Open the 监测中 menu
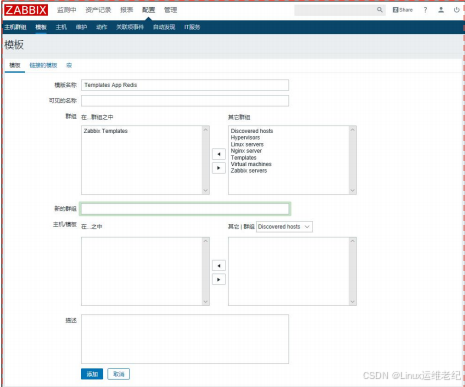Screen dimensions: 465x387 click(x=66, y=10)
